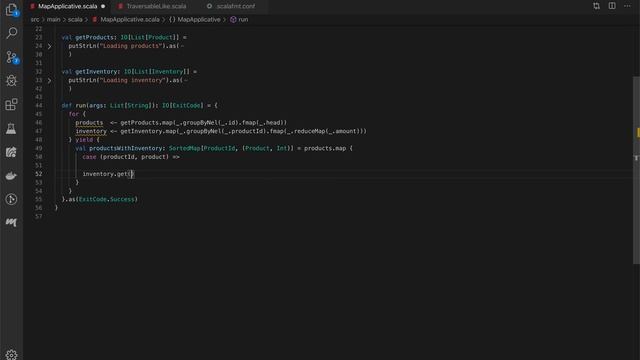Click 'yield' keyword on line 48
This screenshot has width=640, height=360.
point(84,140)
